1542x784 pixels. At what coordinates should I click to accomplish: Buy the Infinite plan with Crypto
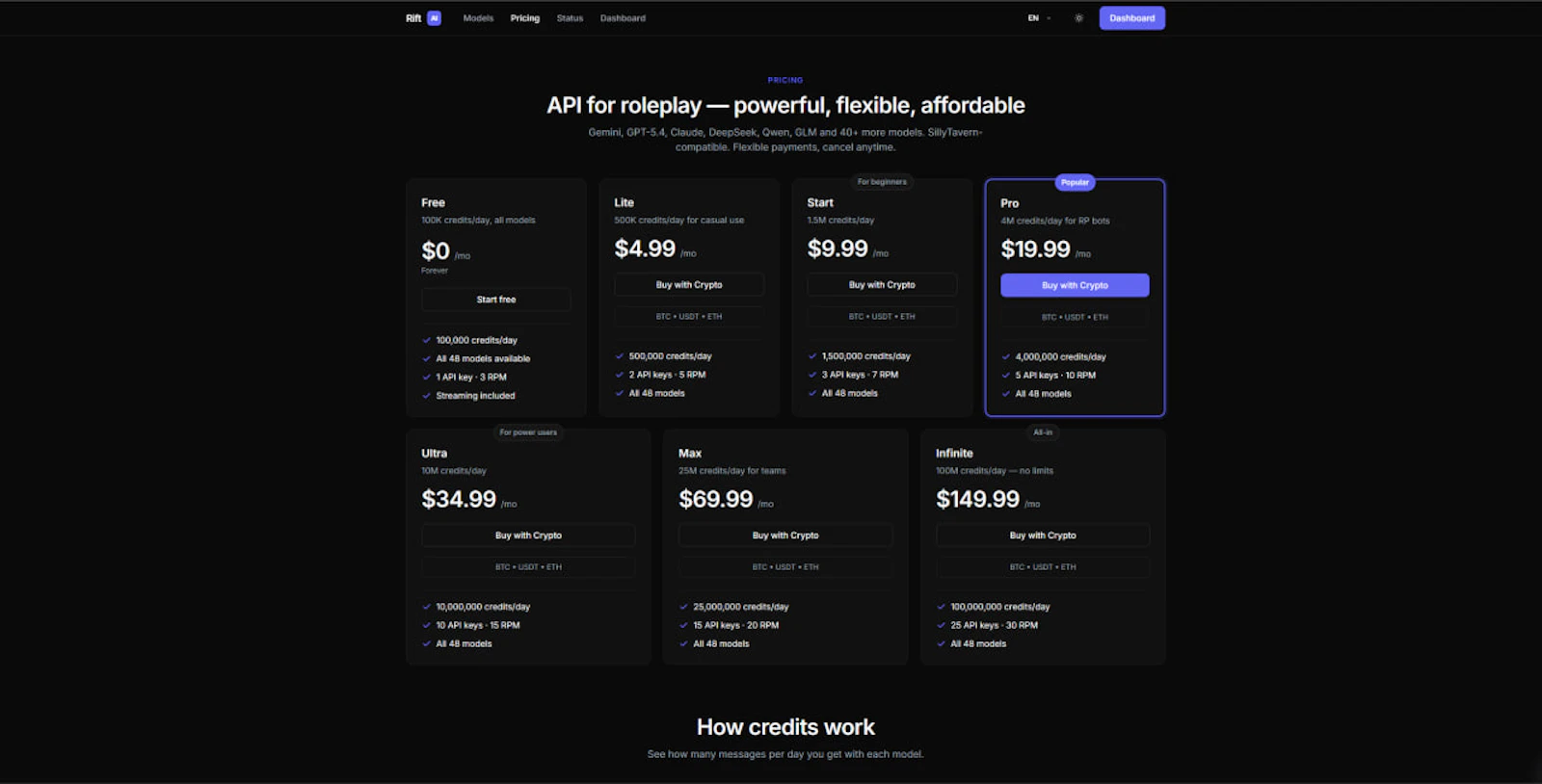[x=1043, y=536]
